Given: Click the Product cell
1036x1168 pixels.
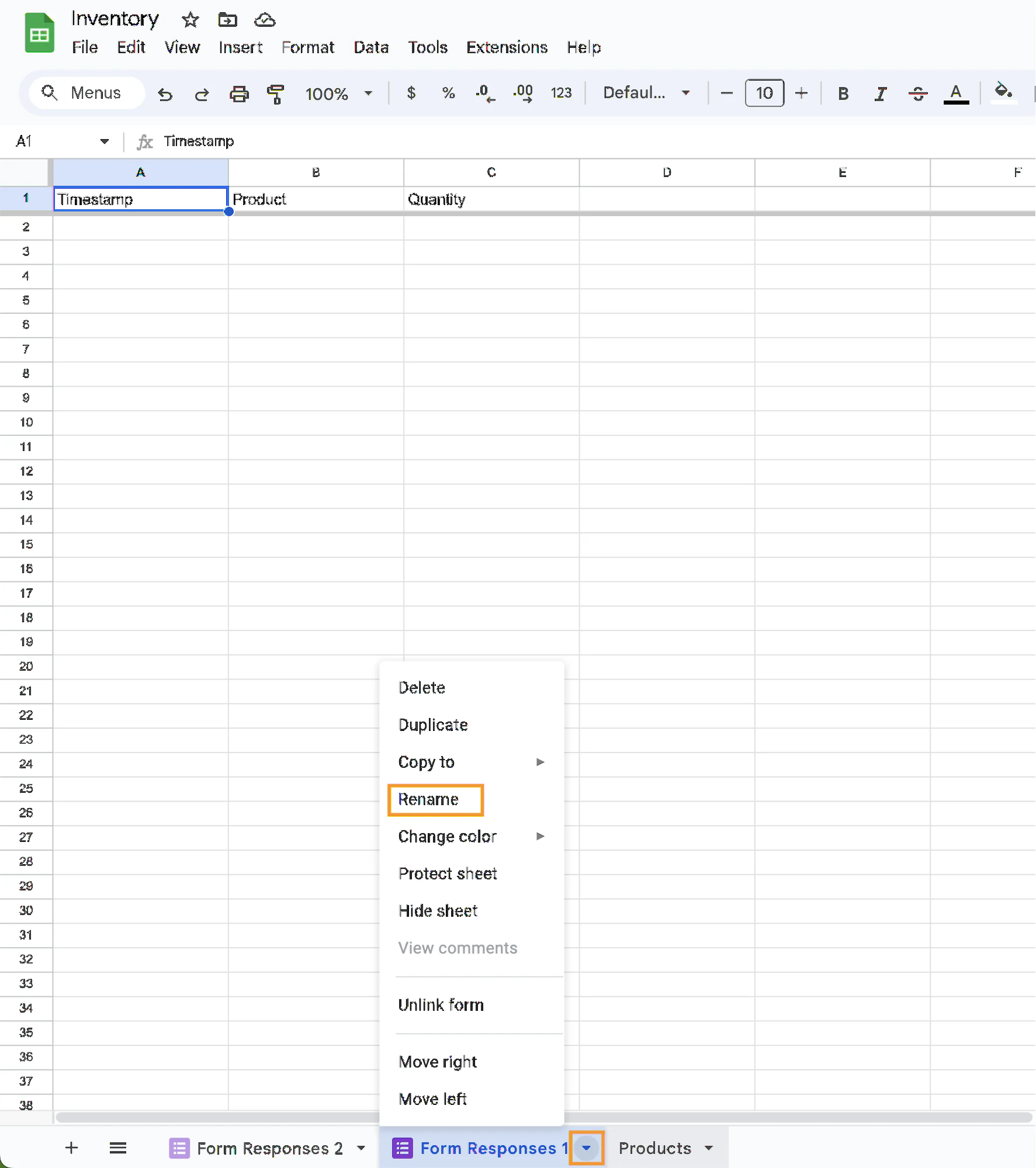Looking at the screenshot, I should (316, 199).
